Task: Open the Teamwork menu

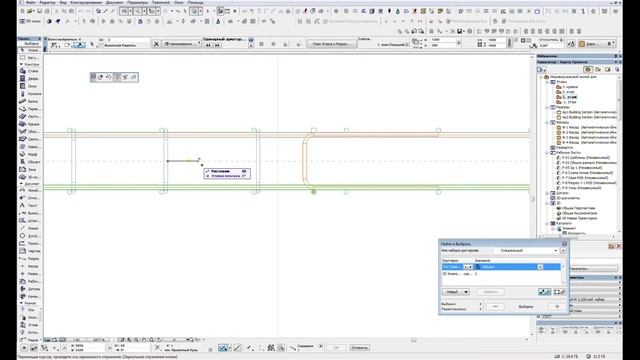Action: click(x=161, y=2)
